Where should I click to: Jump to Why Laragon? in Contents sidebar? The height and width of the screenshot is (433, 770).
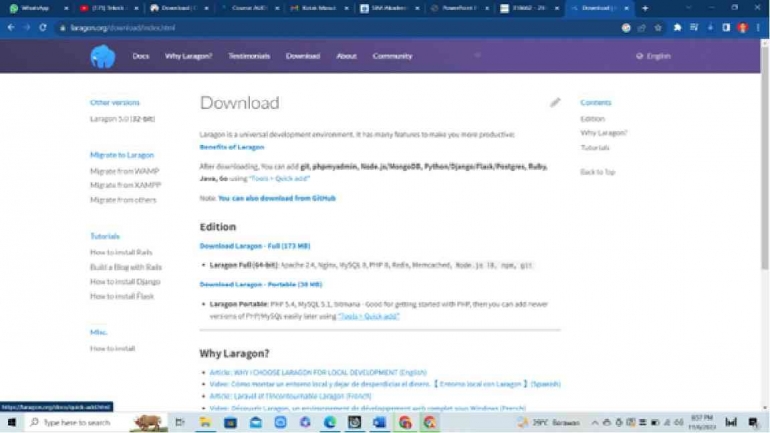point(604,133)
